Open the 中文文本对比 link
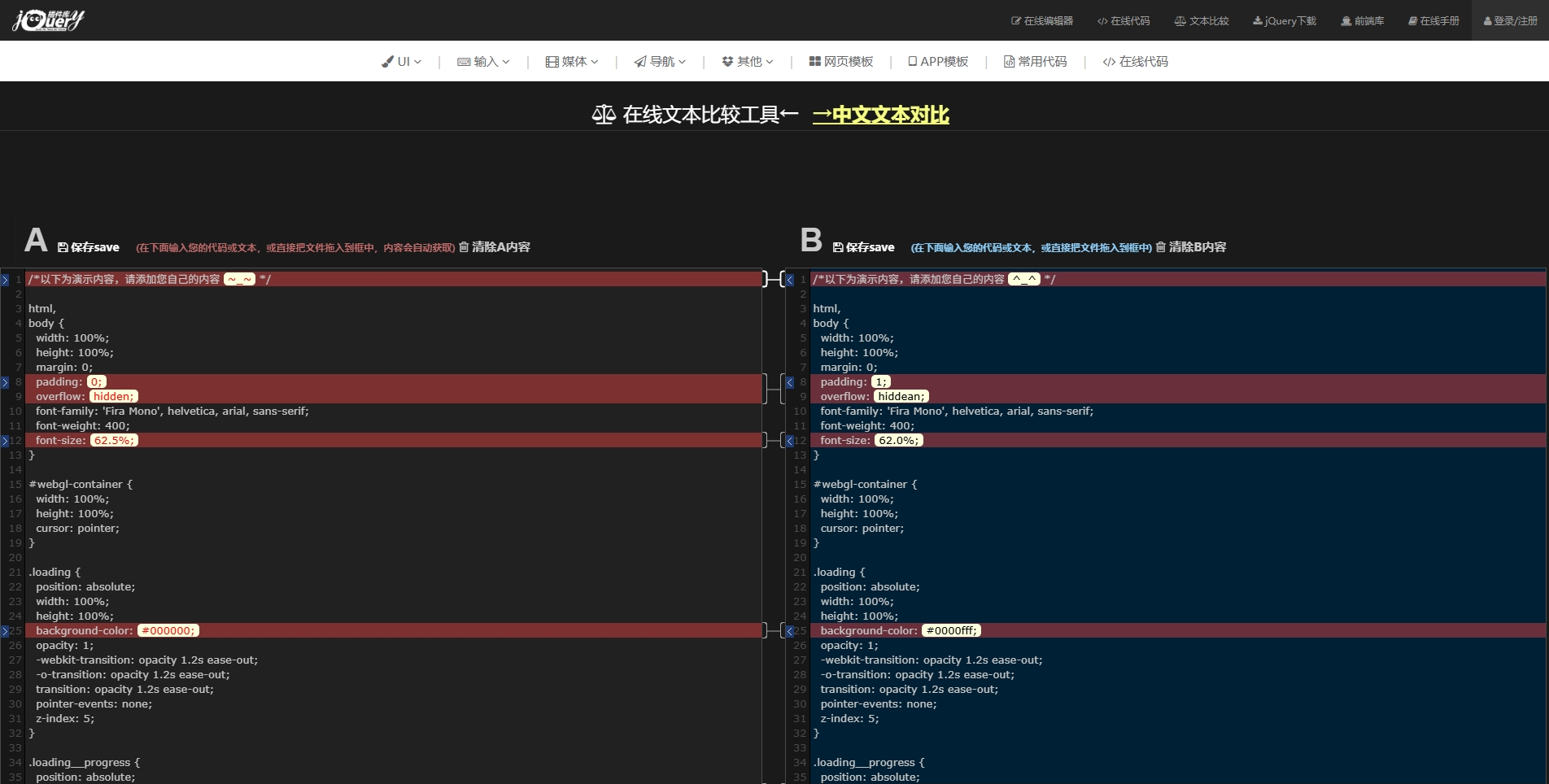Image resolution: width=1549 pixels, height=784 pixels. click(x=880, y=115)
